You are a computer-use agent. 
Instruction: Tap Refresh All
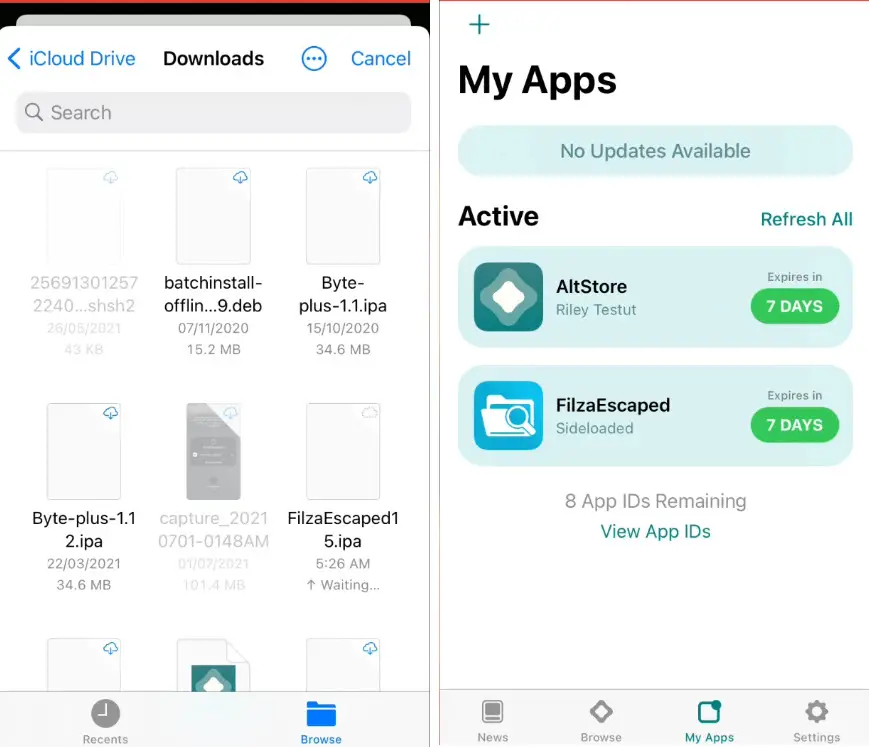pyautogui.click(x=806, y=219)
